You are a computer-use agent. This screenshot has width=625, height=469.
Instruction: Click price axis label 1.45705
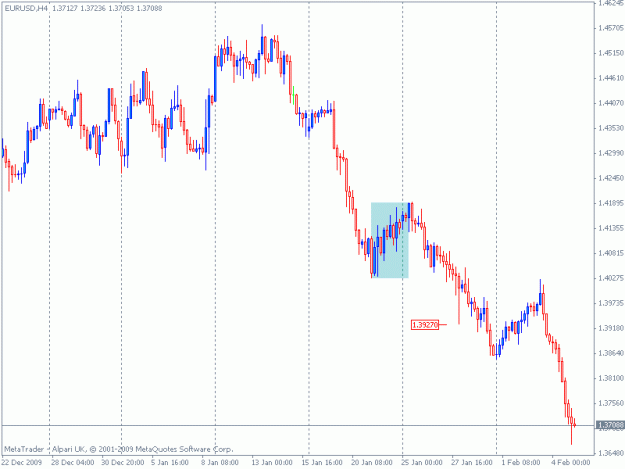pyautogui.click(x=611, y=27)
